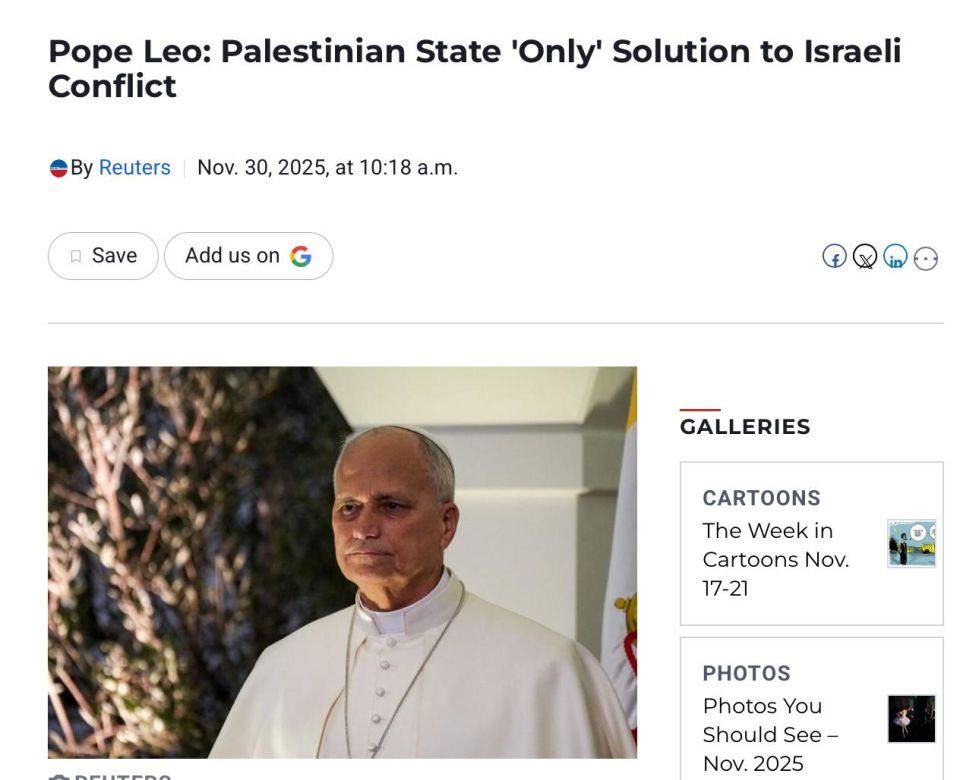
Task: Share the article on LinkedIn
Action: [895, 258]
